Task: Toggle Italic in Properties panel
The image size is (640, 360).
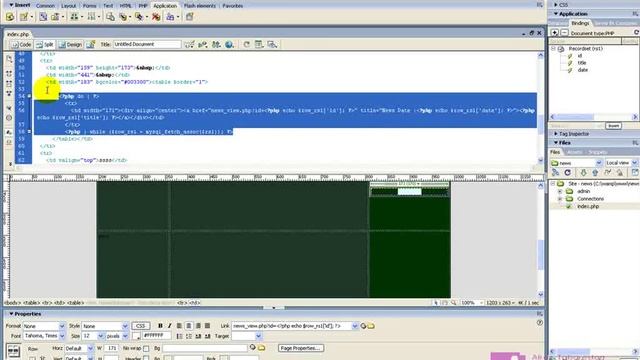Action: [169, 326]
